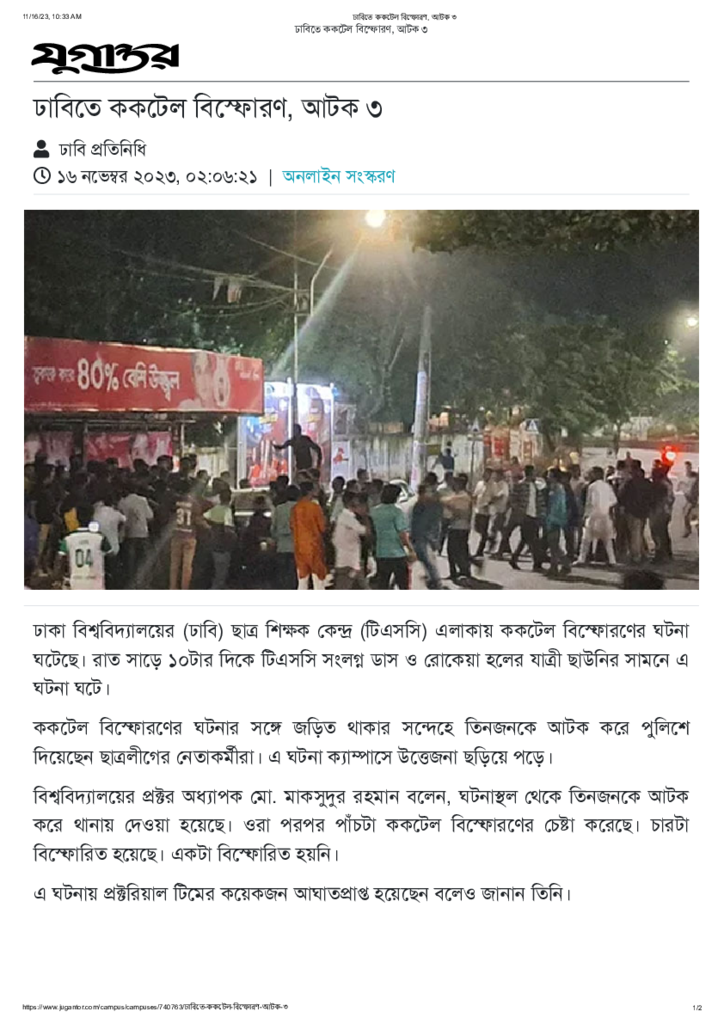Viewport: 724px width, 1024px height.
Task: Click the ঢাবি প্রতিনিধি author name
Action: click(102, 150)
